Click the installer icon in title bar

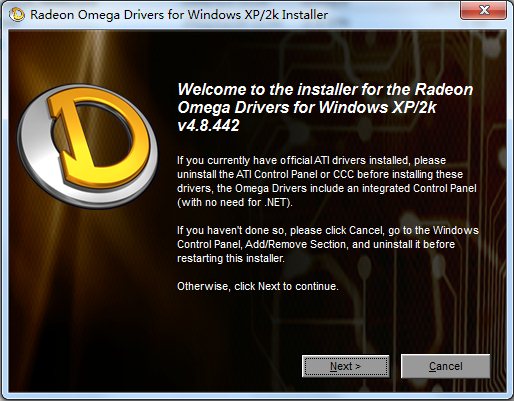(17, 15)
